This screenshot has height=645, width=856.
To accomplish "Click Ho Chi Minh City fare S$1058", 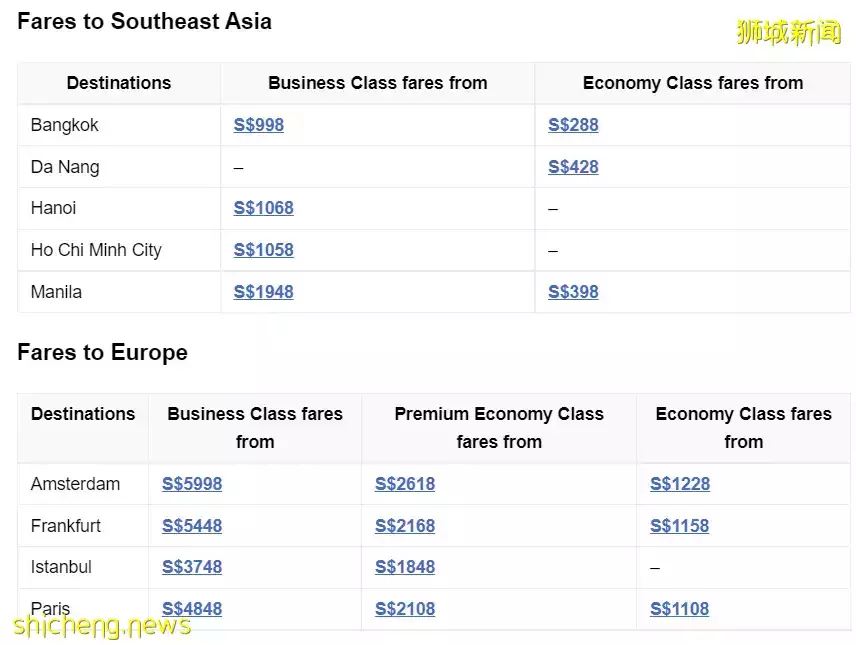I will [263, 250].
